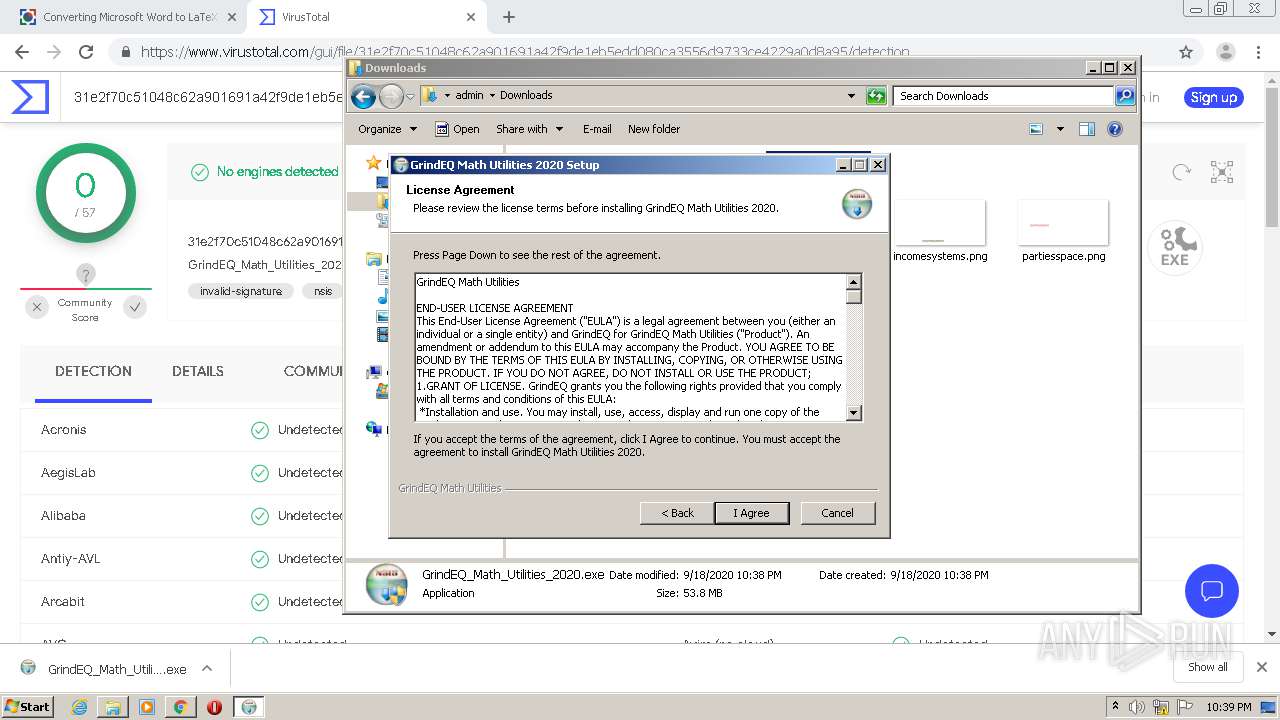Click the Chrome icon in the taskbar
The width and height of the screenshot is (1280, 720).
click(x=180, y=707)
